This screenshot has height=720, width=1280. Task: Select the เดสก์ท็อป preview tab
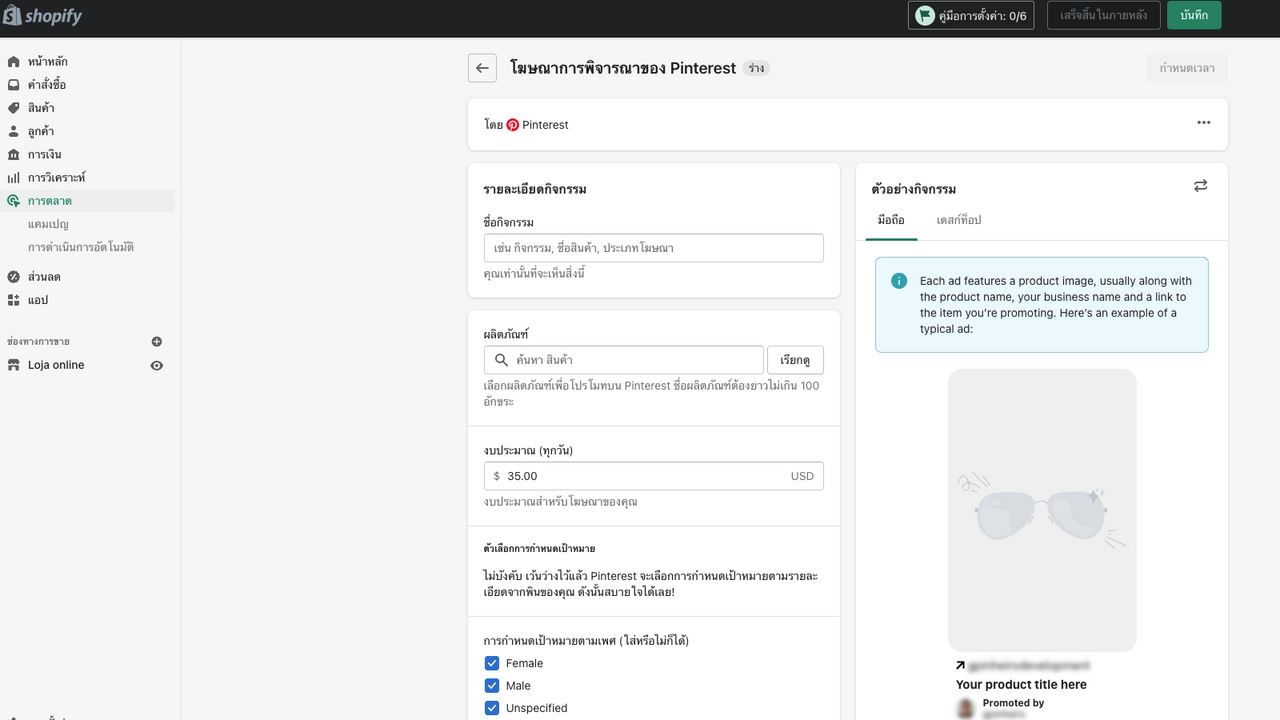pos(959,220)
